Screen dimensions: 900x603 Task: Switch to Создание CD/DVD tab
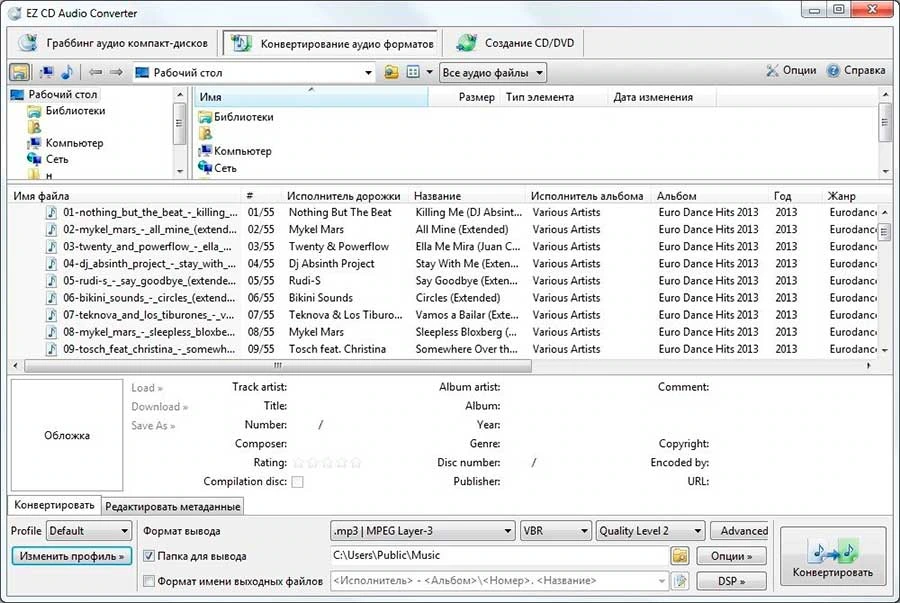[x=515, y=42]
